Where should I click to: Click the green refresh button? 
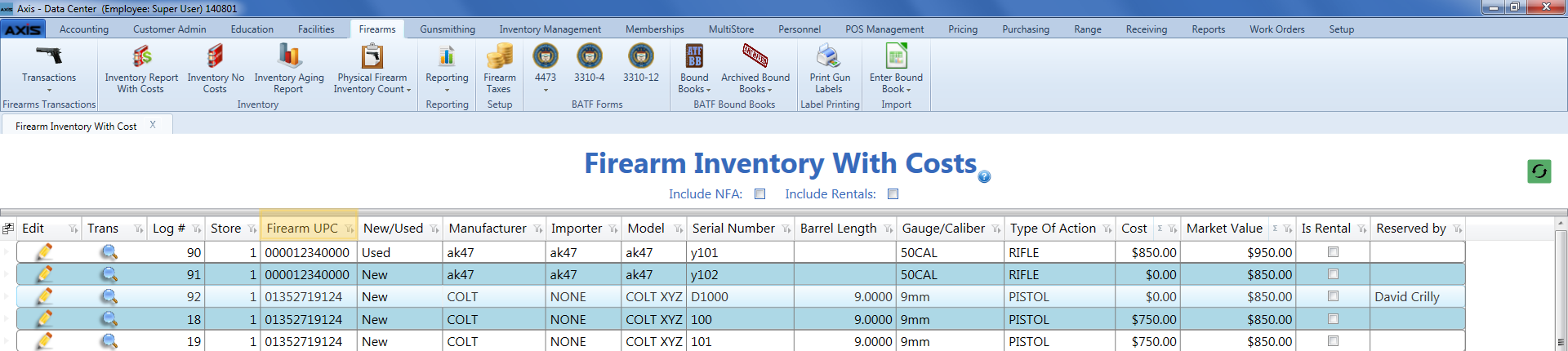click(1539, 171)
